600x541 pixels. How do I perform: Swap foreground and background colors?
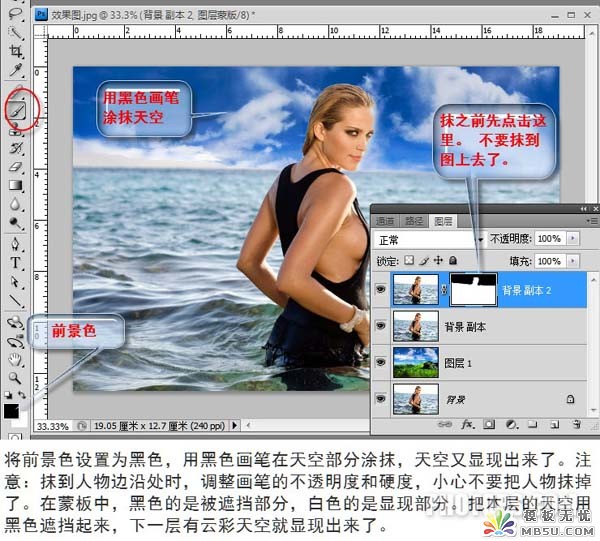22,394
